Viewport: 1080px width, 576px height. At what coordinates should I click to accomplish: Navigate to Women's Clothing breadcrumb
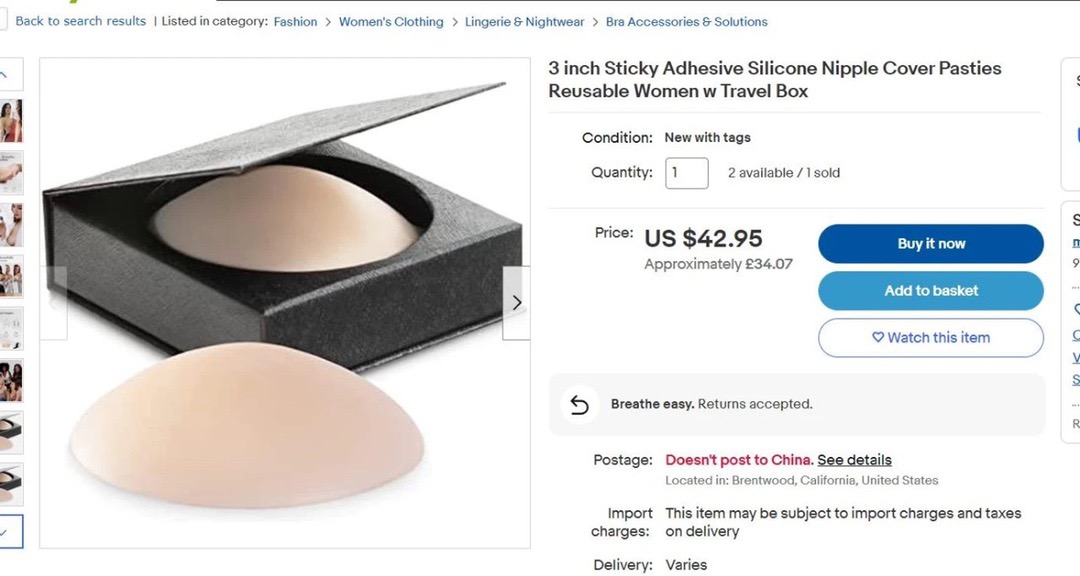click(x=391, y=21)
